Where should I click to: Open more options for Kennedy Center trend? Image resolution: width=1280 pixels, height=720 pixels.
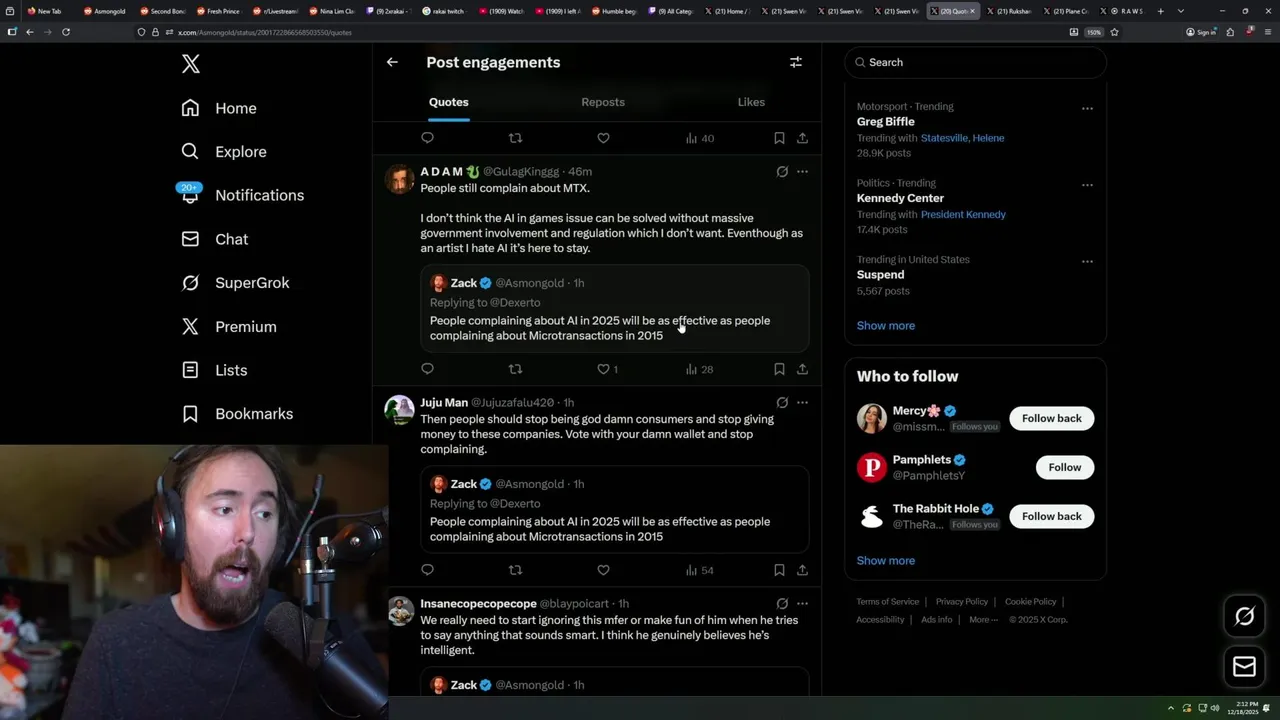[1087, 185]
